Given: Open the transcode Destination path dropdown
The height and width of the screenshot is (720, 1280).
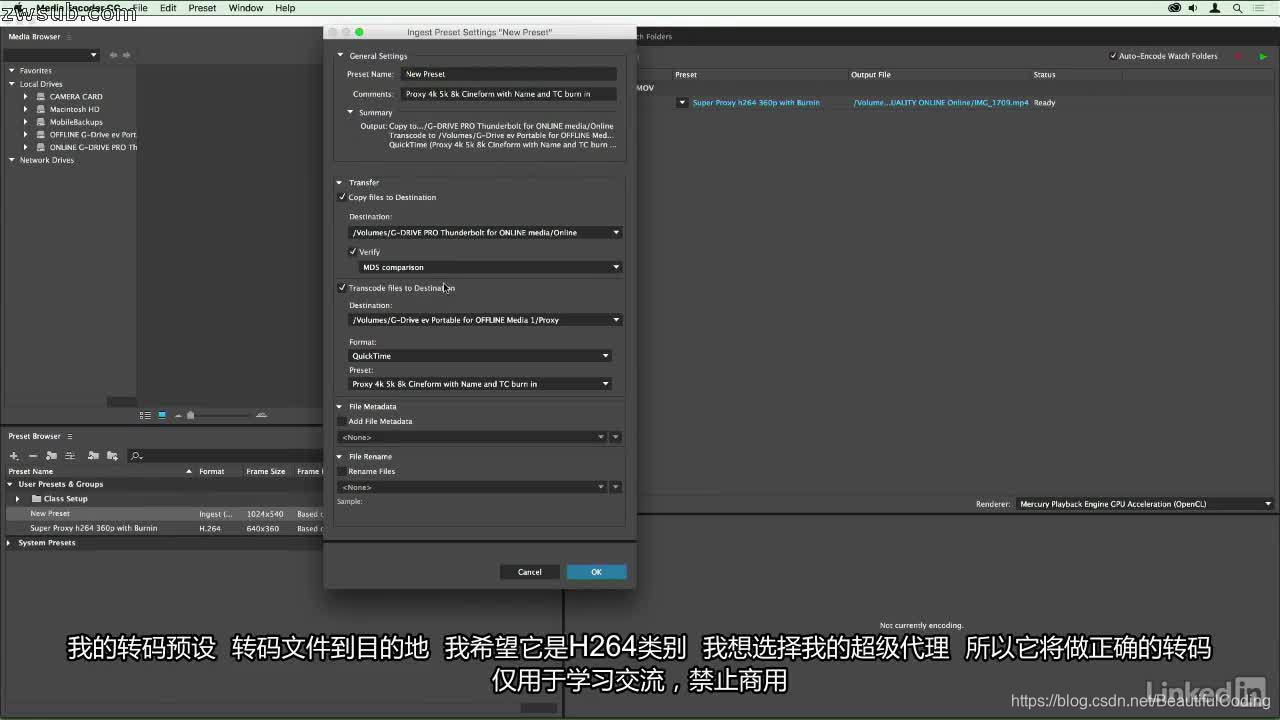Looking at the screenshot, I should click(485, 320).
